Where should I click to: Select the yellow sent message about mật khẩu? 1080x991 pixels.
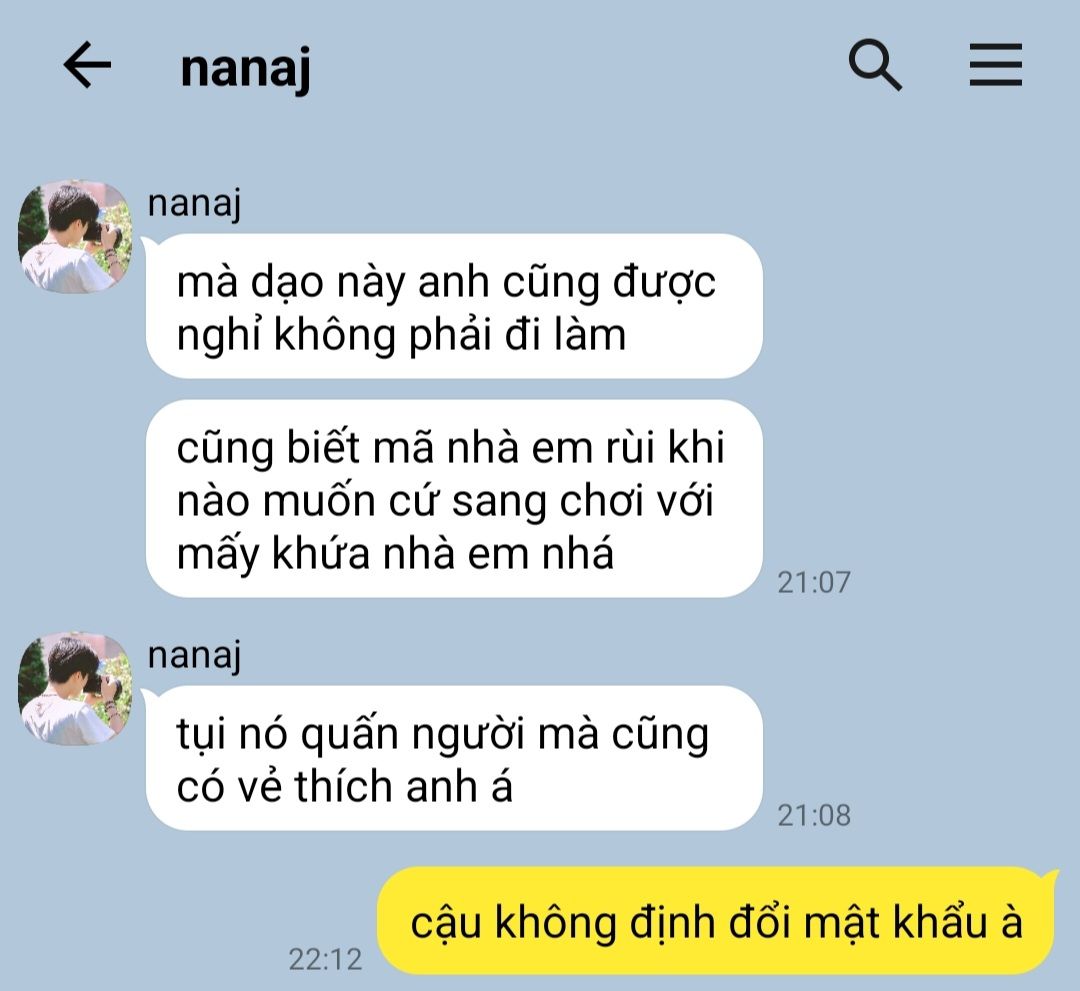click(716, 921)
